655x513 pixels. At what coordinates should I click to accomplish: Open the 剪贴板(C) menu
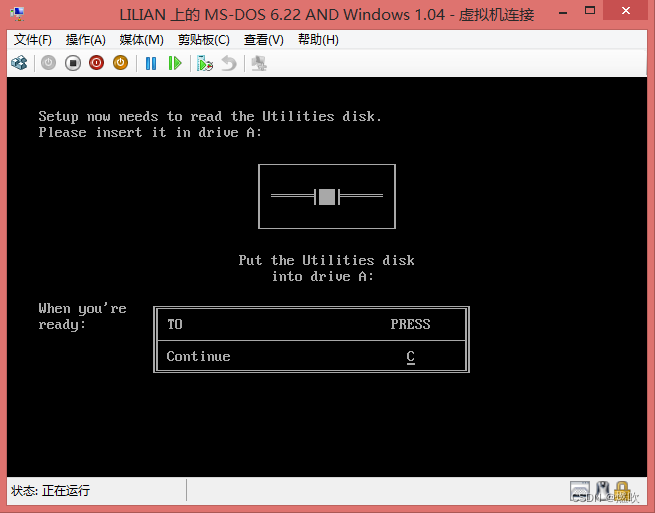coord(204,40)
